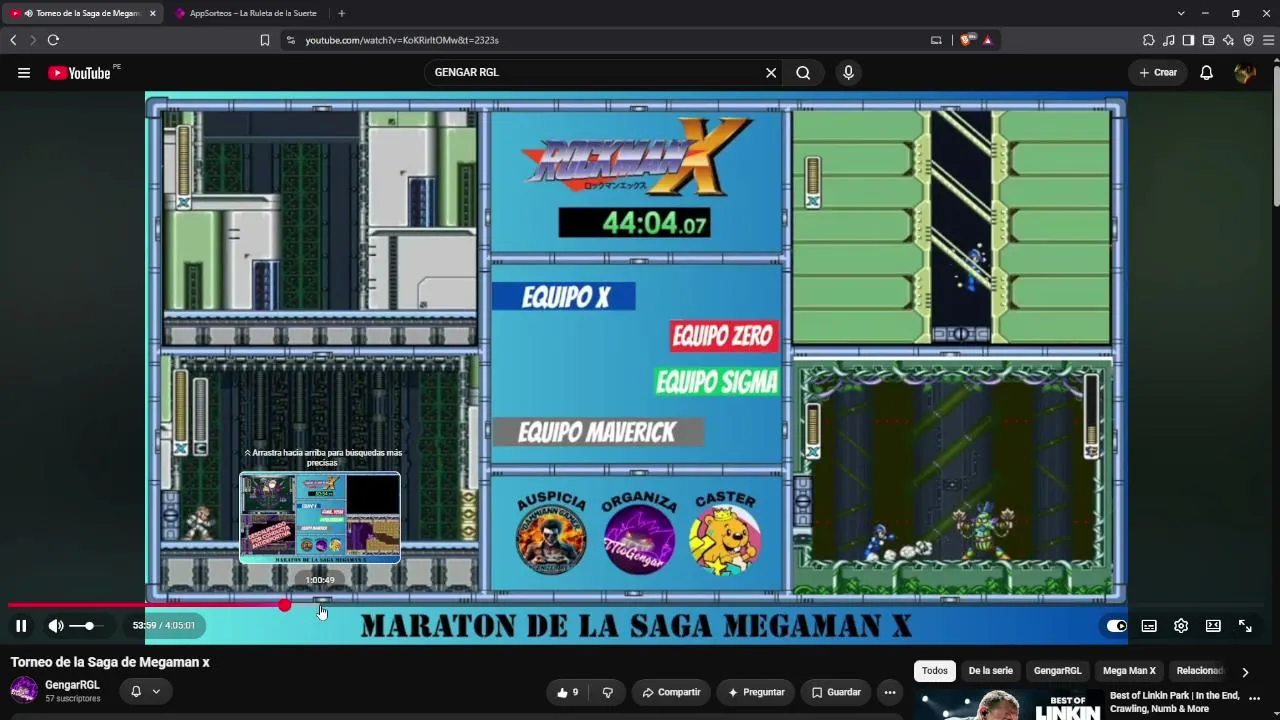
Task: Open Leo AI assistant icon
Action: point(1228,40)
